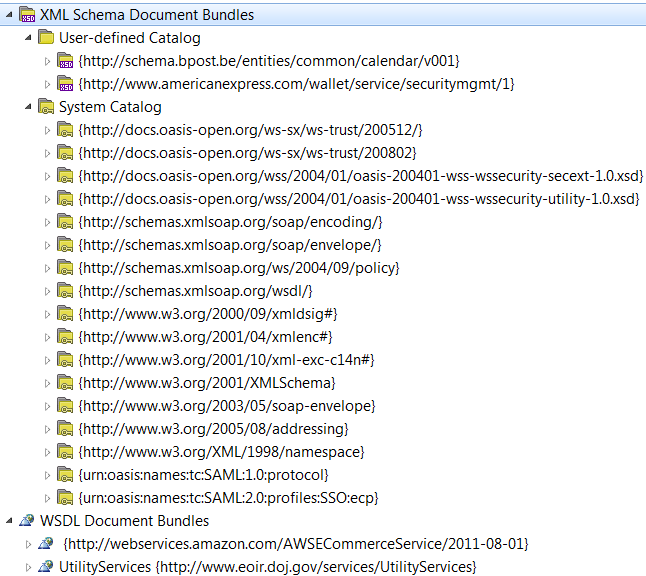
Task: Expand the soap/encoding node
Action: coord(47,223)
